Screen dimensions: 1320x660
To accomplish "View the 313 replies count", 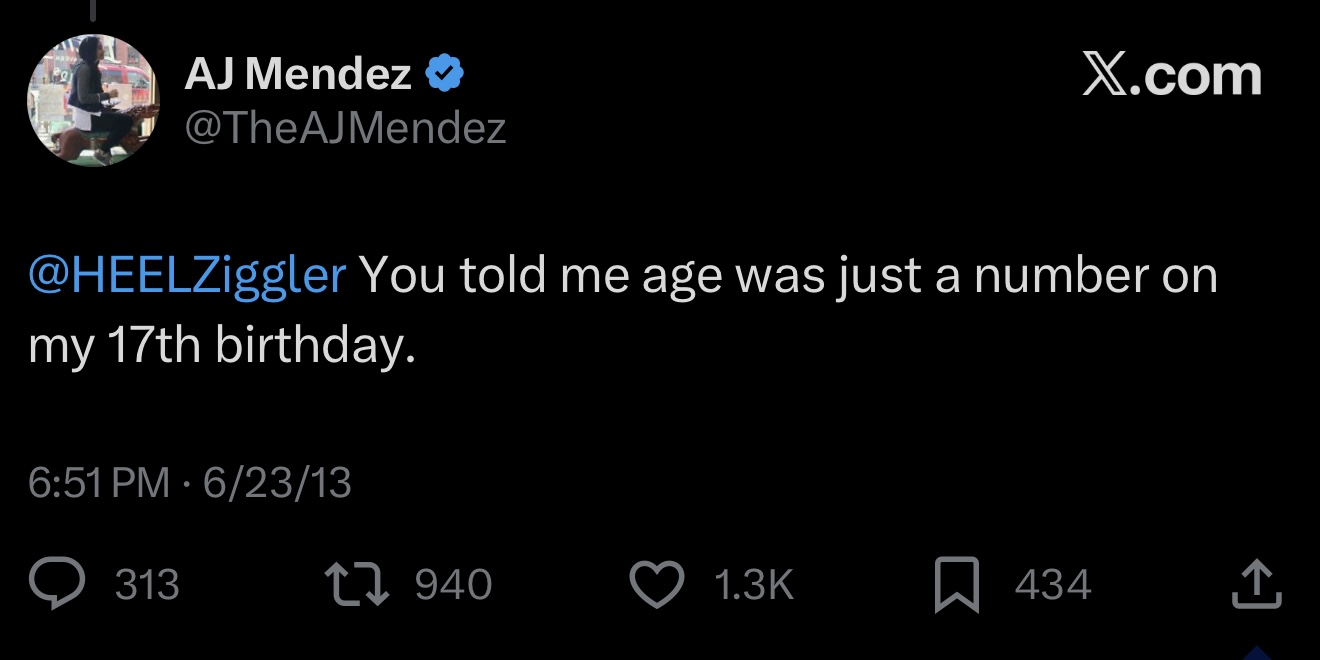I will 147,585.
